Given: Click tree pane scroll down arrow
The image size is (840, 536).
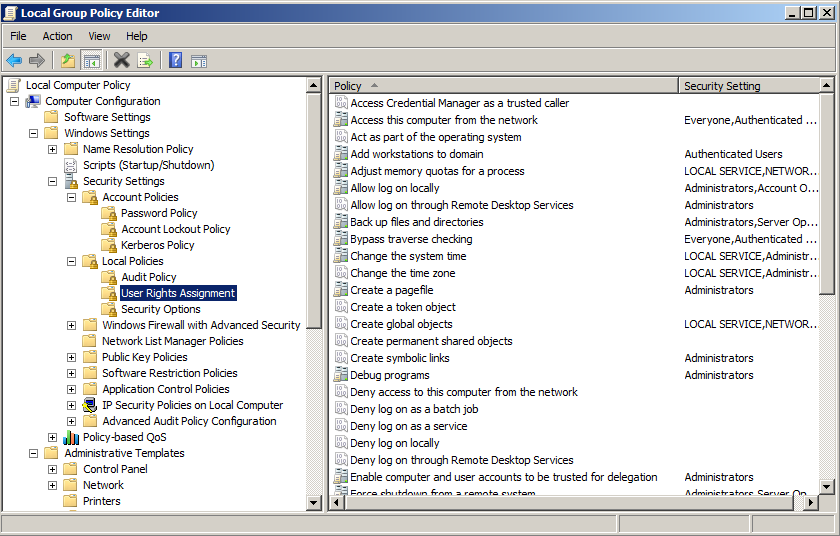Looking at the screenshot, I should (x=314, y=502).
